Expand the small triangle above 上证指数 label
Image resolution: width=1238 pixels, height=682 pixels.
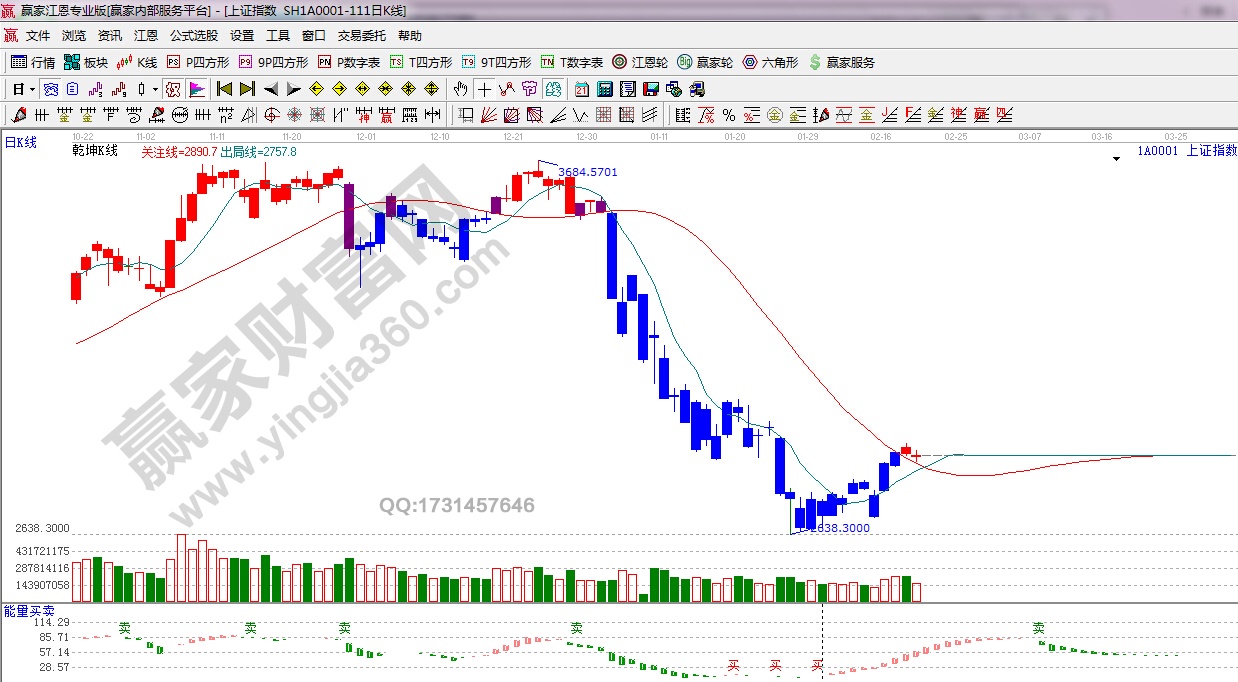coord(1116,159)
